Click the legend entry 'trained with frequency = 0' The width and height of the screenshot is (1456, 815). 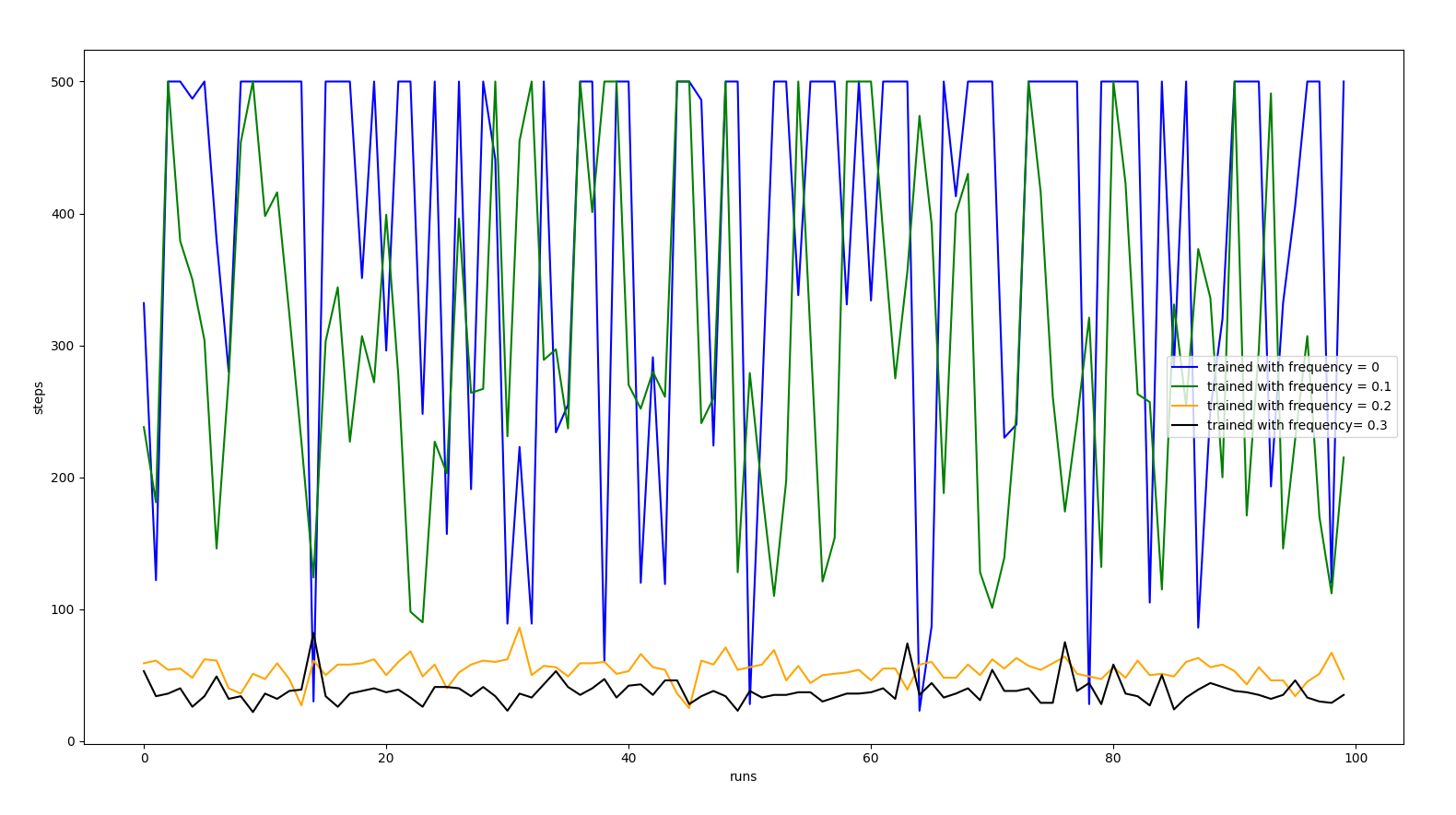pos(1293,367)
